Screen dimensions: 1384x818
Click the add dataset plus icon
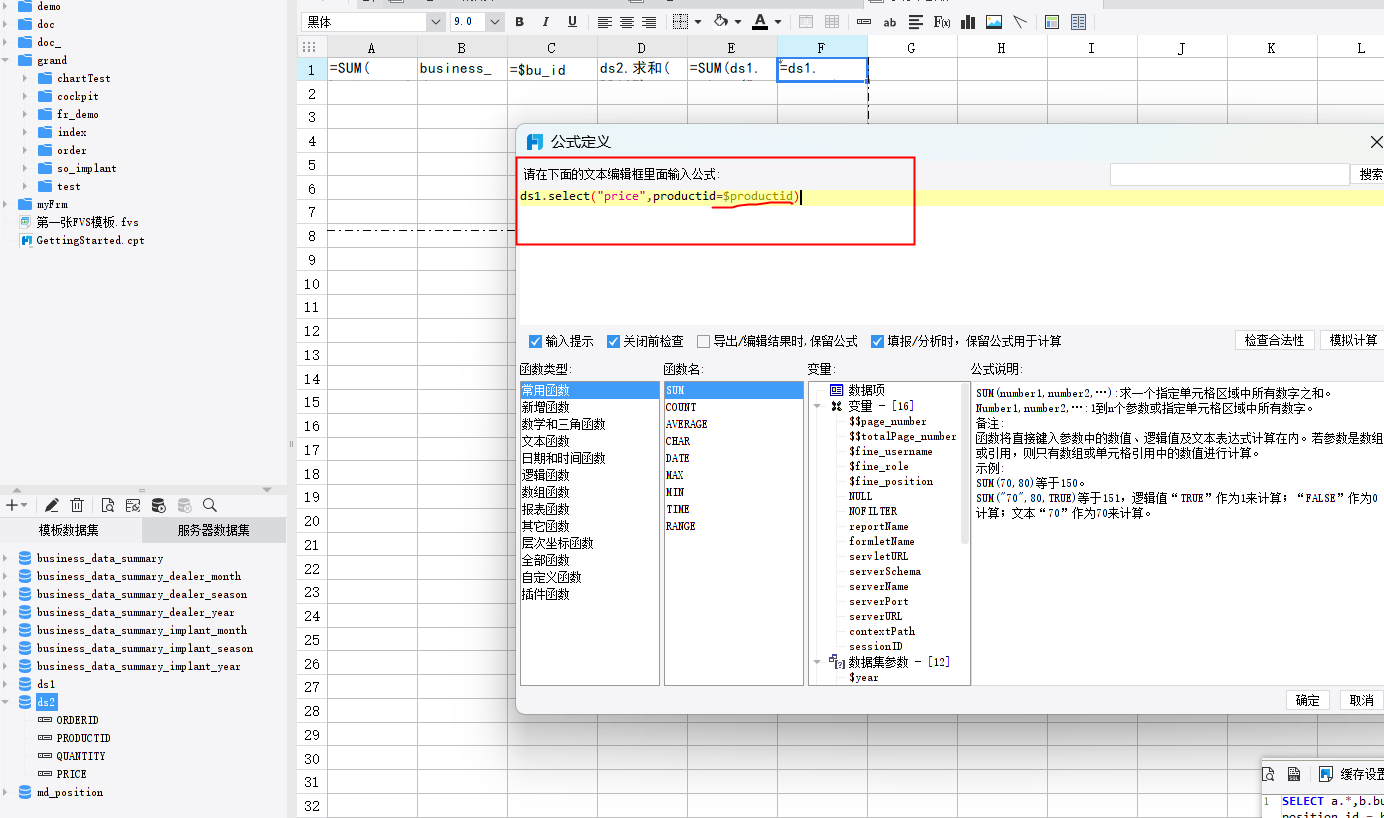[x=12, y=505]
